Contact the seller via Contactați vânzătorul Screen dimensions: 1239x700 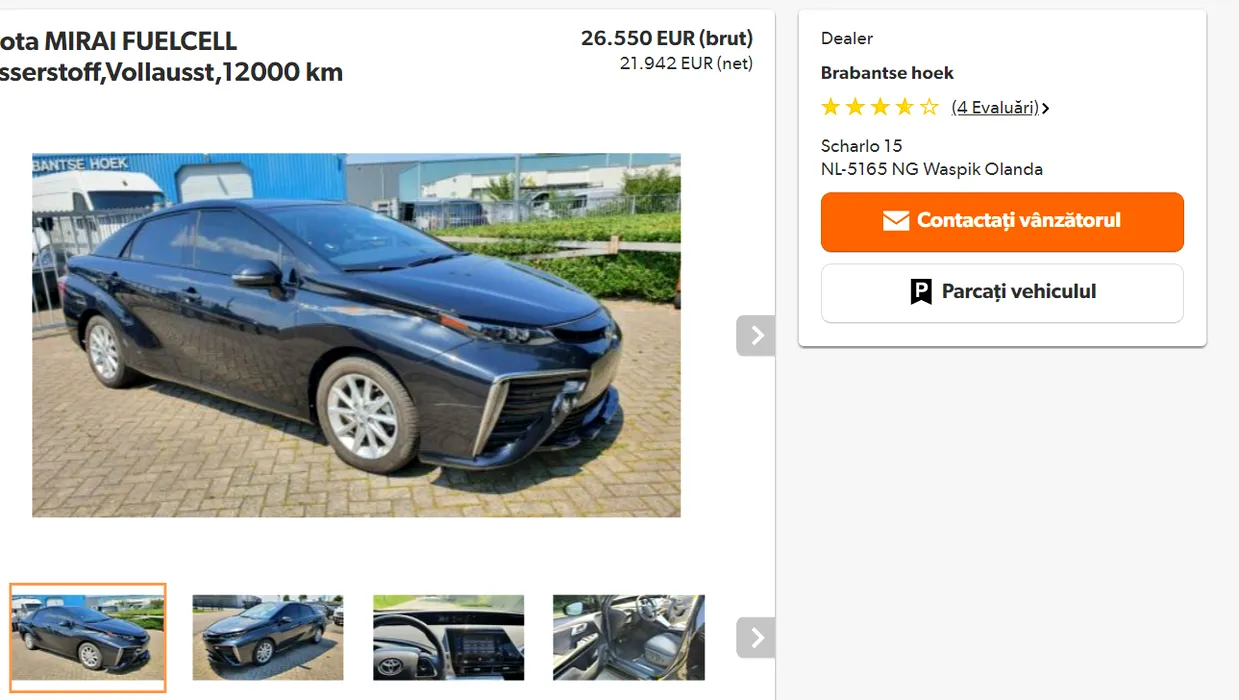tap(1002, 221)
